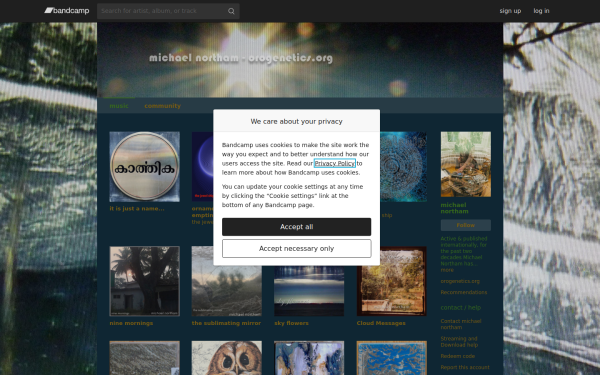Viewport: 600px width, 375px height.
Task: Click the nine mornings title link
Action: pos(131,323)
